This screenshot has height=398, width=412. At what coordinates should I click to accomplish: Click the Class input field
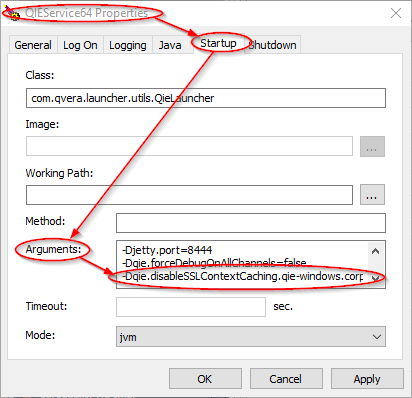206,98
